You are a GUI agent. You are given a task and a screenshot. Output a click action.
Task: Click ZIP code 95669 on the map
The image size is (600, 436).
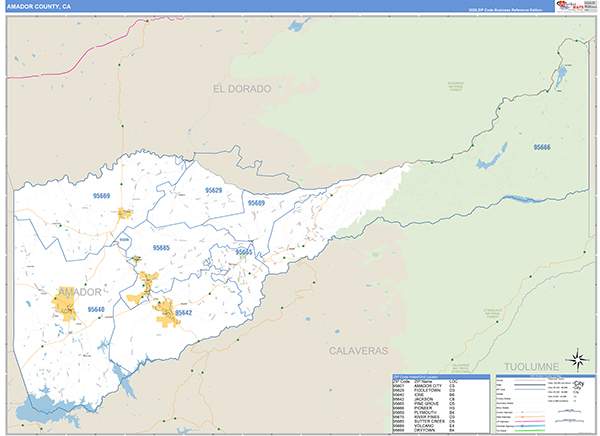[x=101, y=196]
